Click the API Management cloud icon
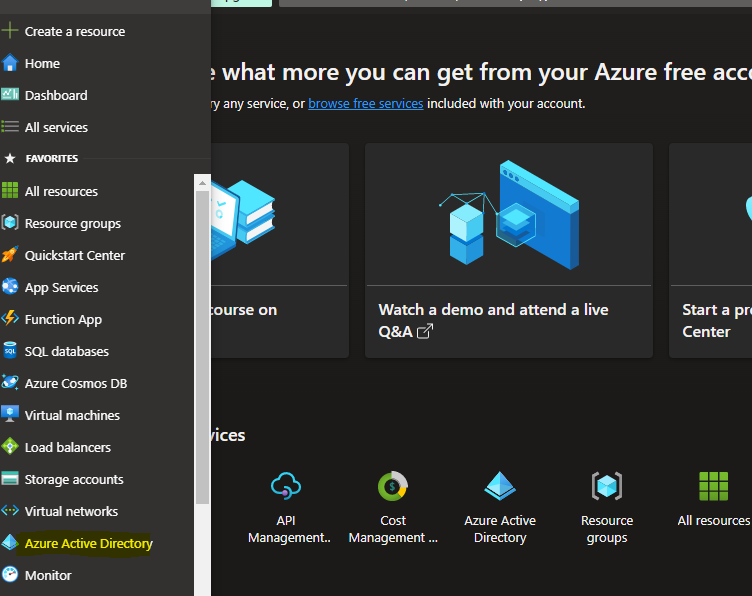Viewport: 752px width, 596px height. click(287, 486)
